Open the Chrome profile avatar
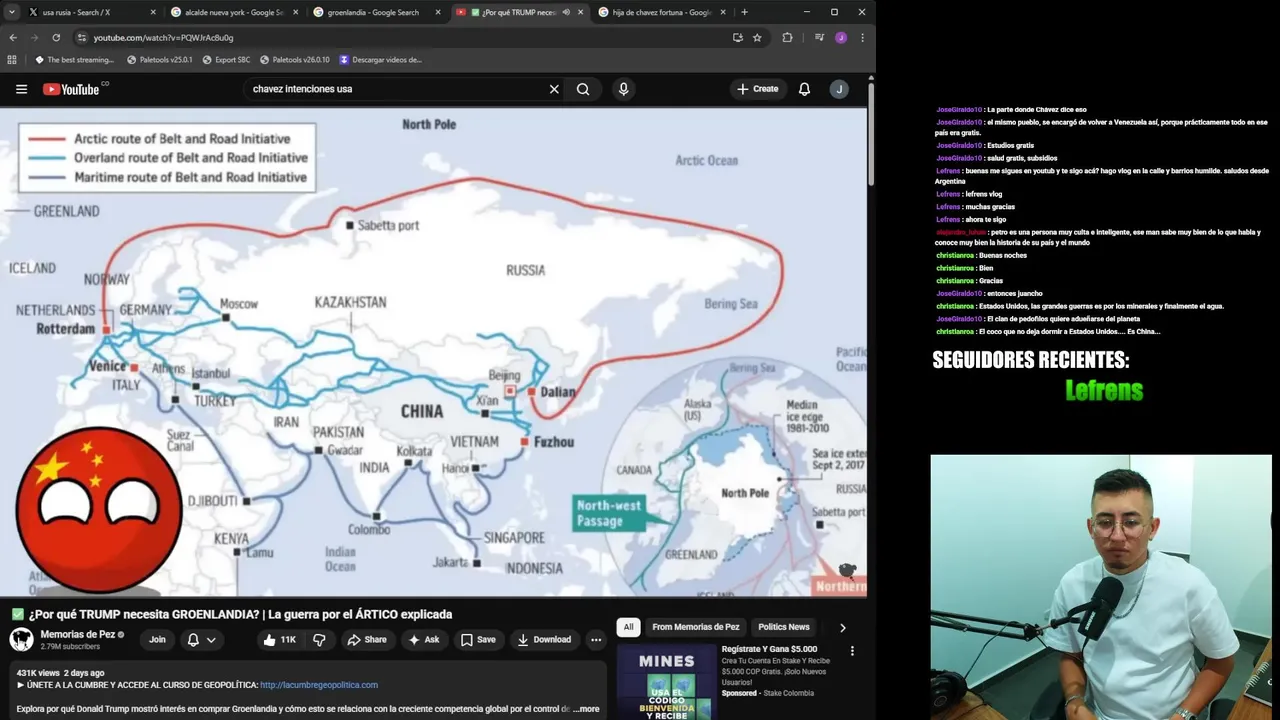1280x720 pixels. pyautogui.click(x=841, y=38)
